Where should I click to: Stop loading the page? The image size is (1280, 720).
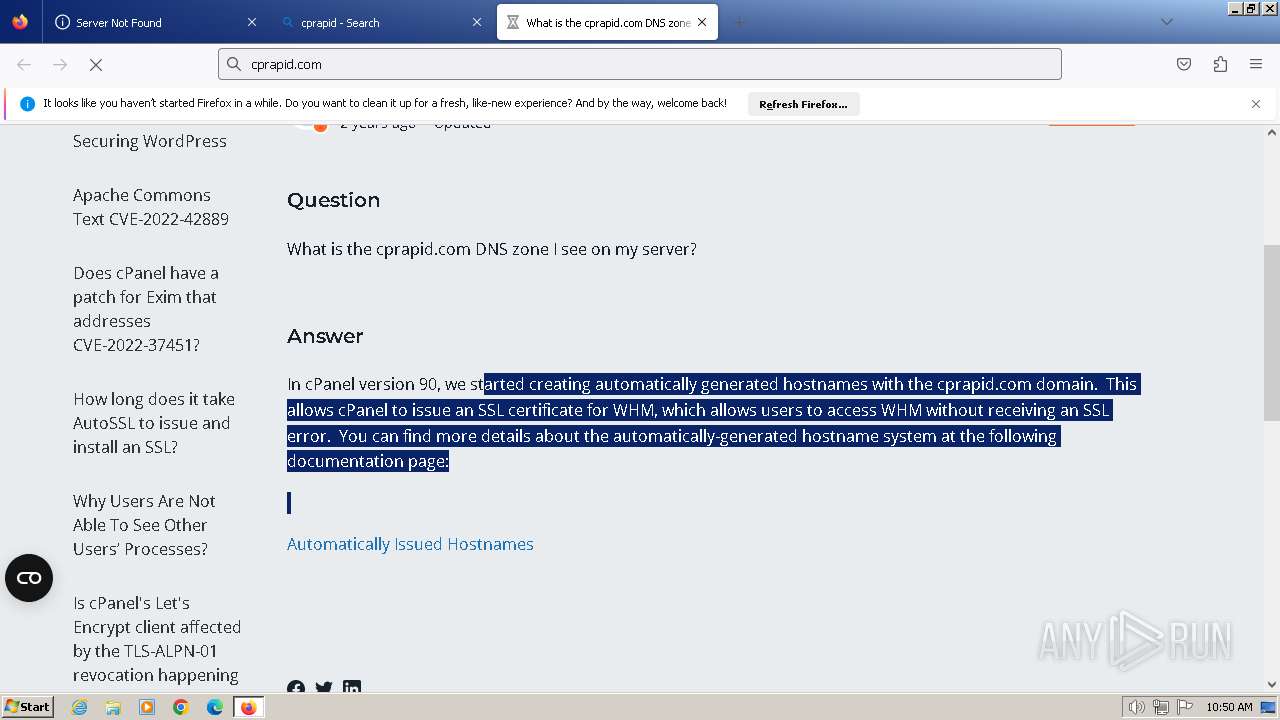[x=96, y=64]
